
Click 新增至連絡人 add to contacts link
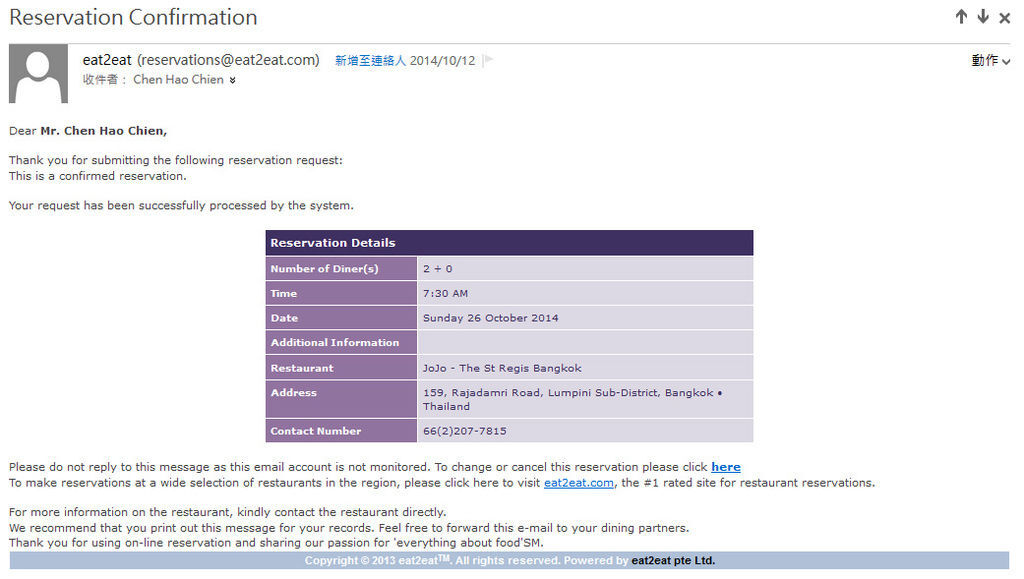[370, 61]
